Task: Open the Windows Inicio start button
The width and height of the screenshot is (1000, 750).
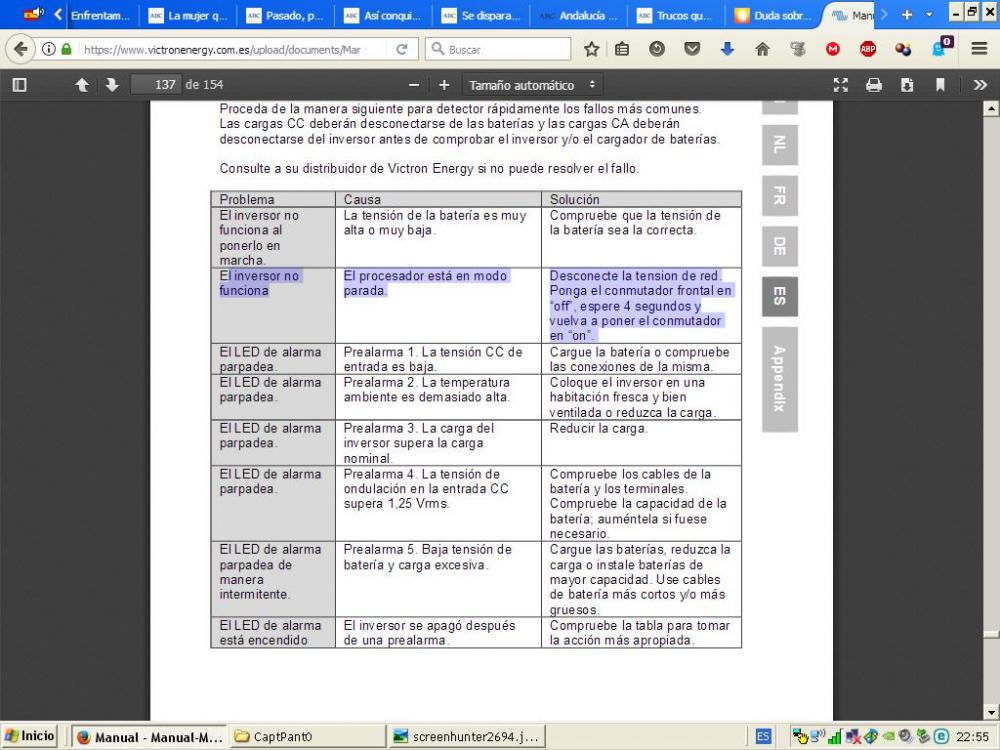Action: pyautogui.click(x=29, y=737)
